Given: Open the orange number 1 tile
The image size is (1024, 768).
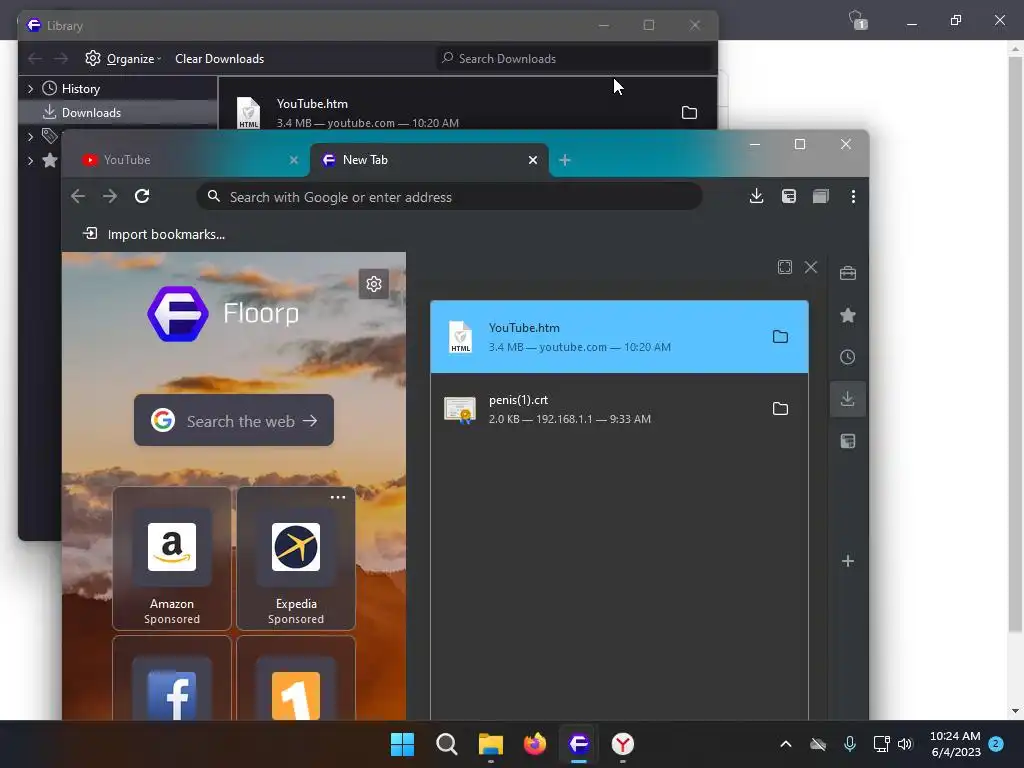Looking at the screenshot, I should (296, 679).
